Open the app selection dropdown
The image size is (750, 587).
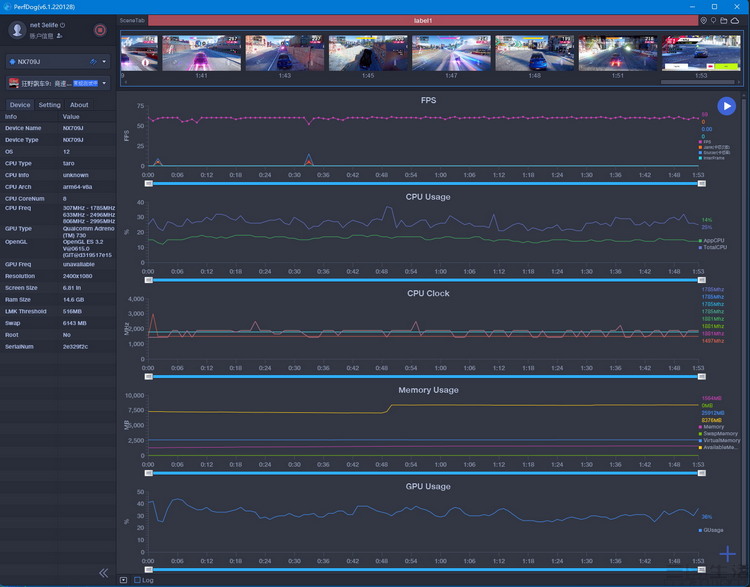tap(56, 83)
